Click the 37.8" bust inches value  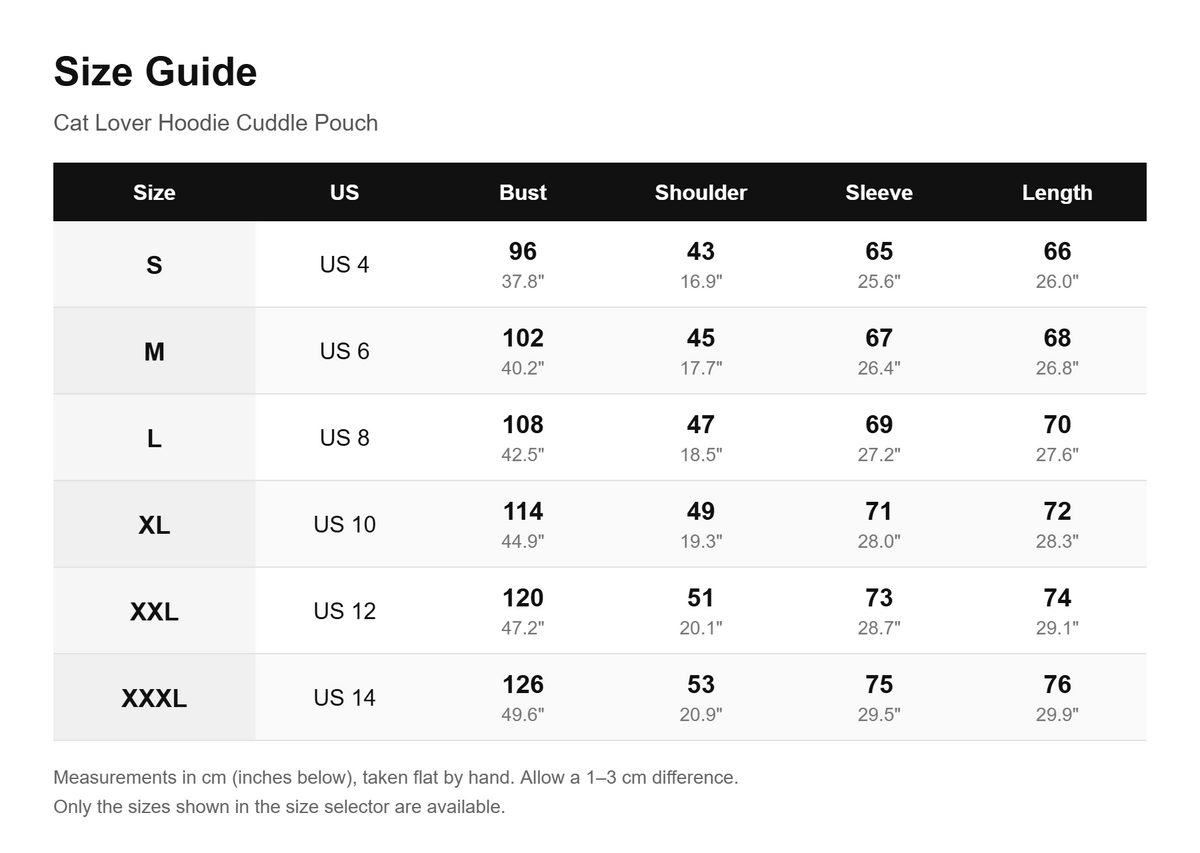[x=523, y=281]
